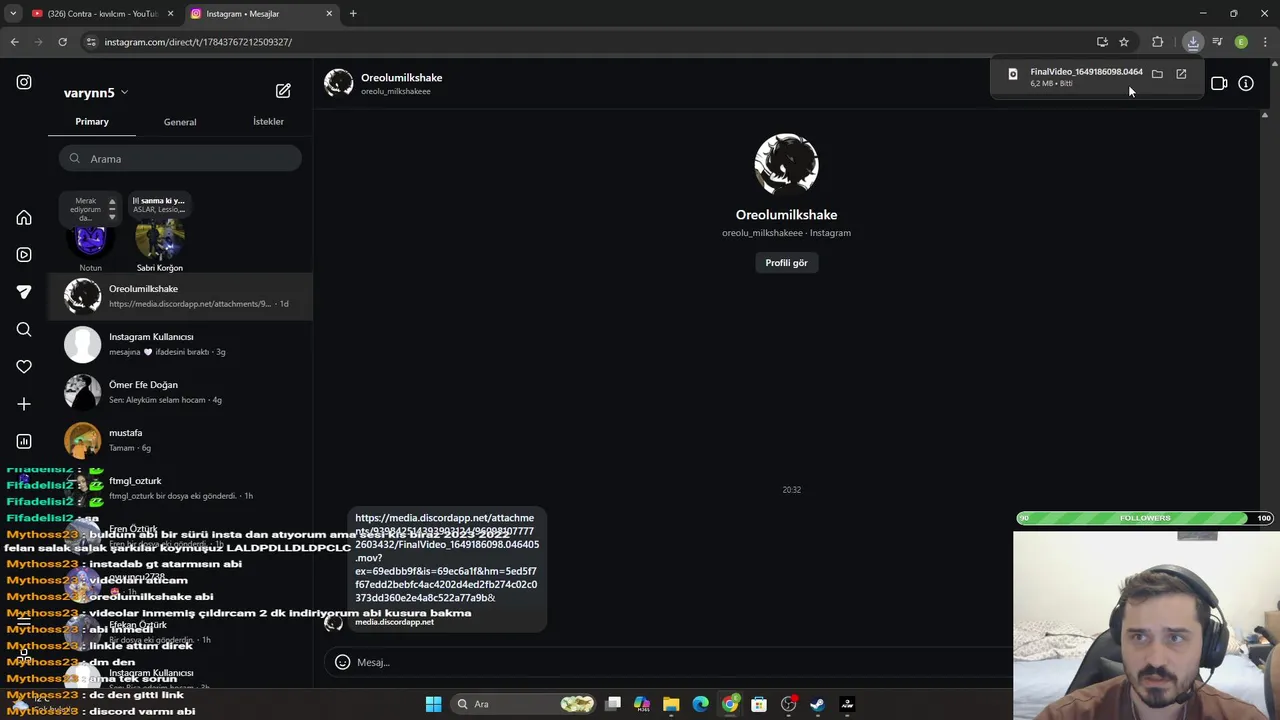Open the media controls icon in Chrome
Screen dimensions: 1280x720
point(1217,42)
